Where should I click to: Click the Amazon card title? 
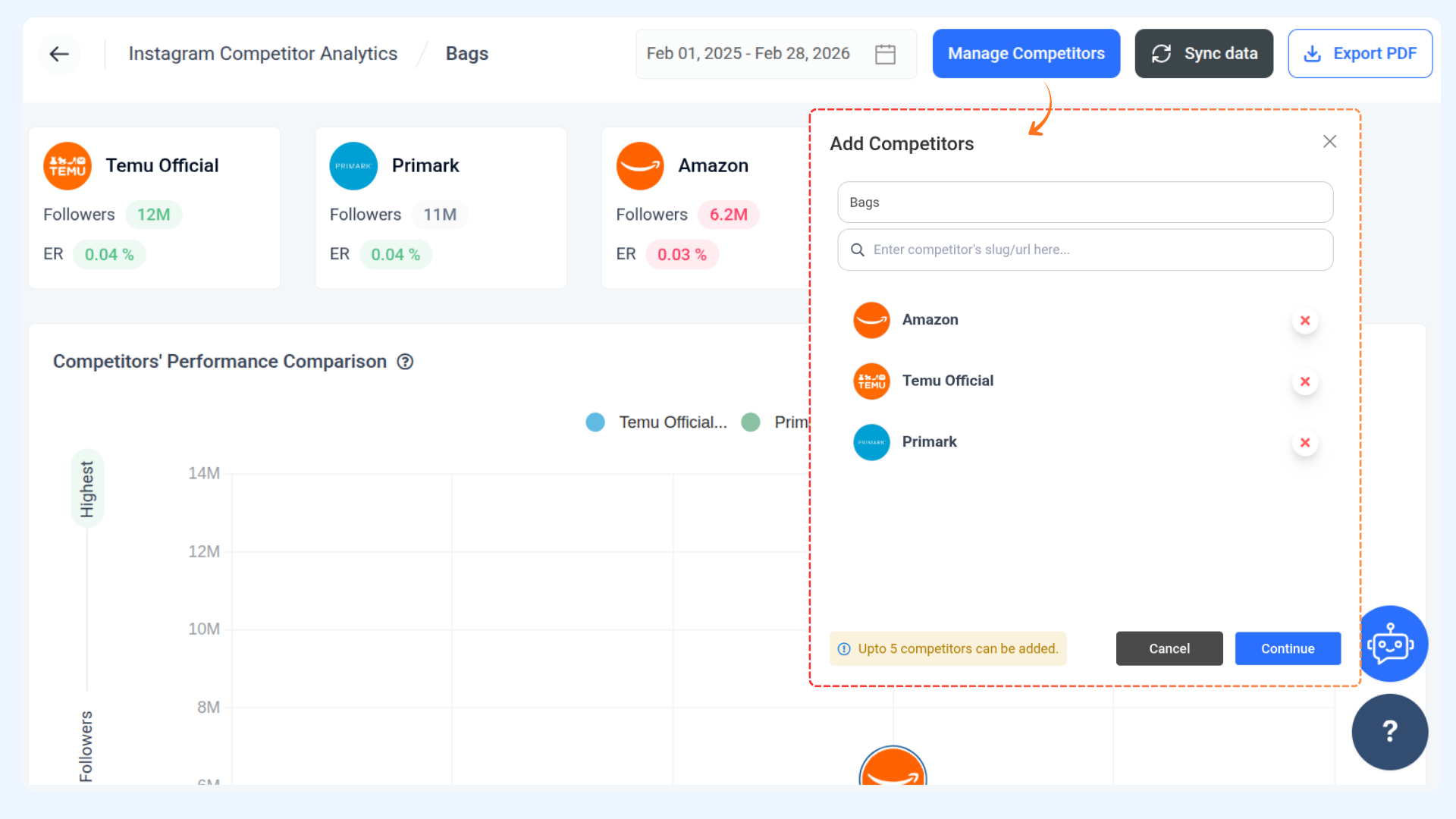tap(713, 165)
